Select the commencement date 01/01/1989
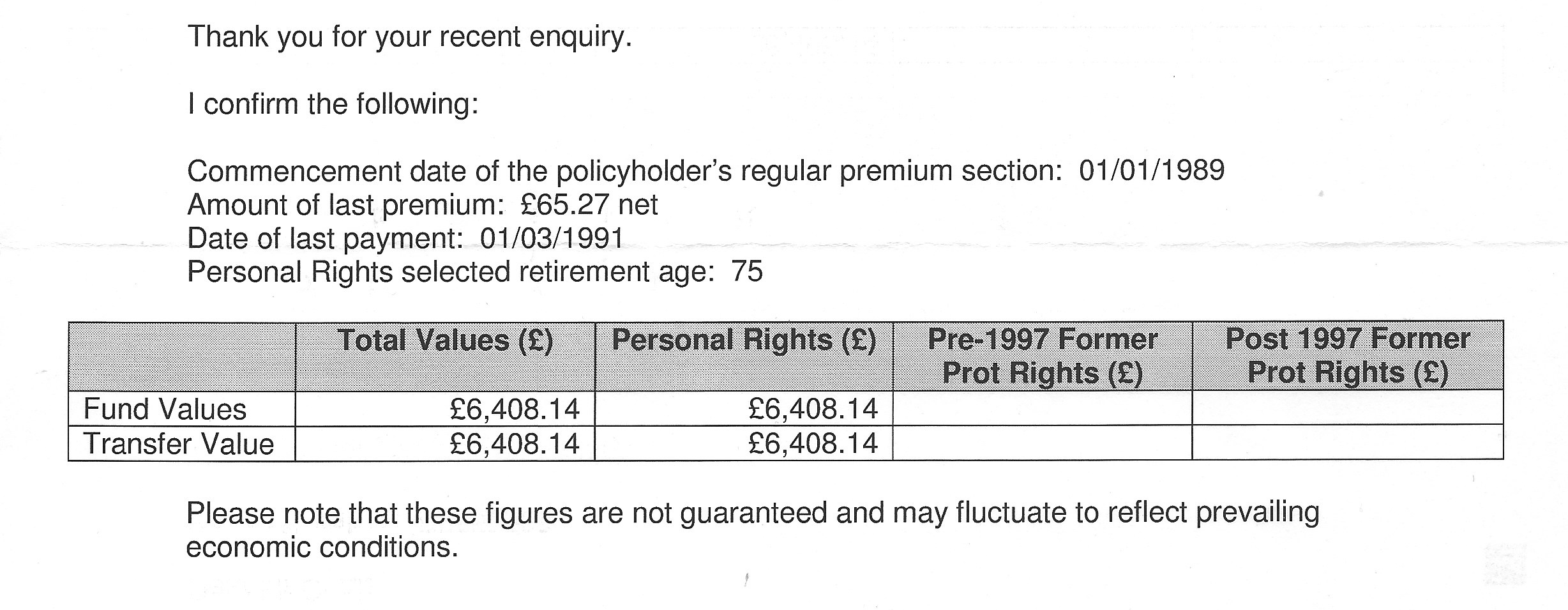 1152,171
